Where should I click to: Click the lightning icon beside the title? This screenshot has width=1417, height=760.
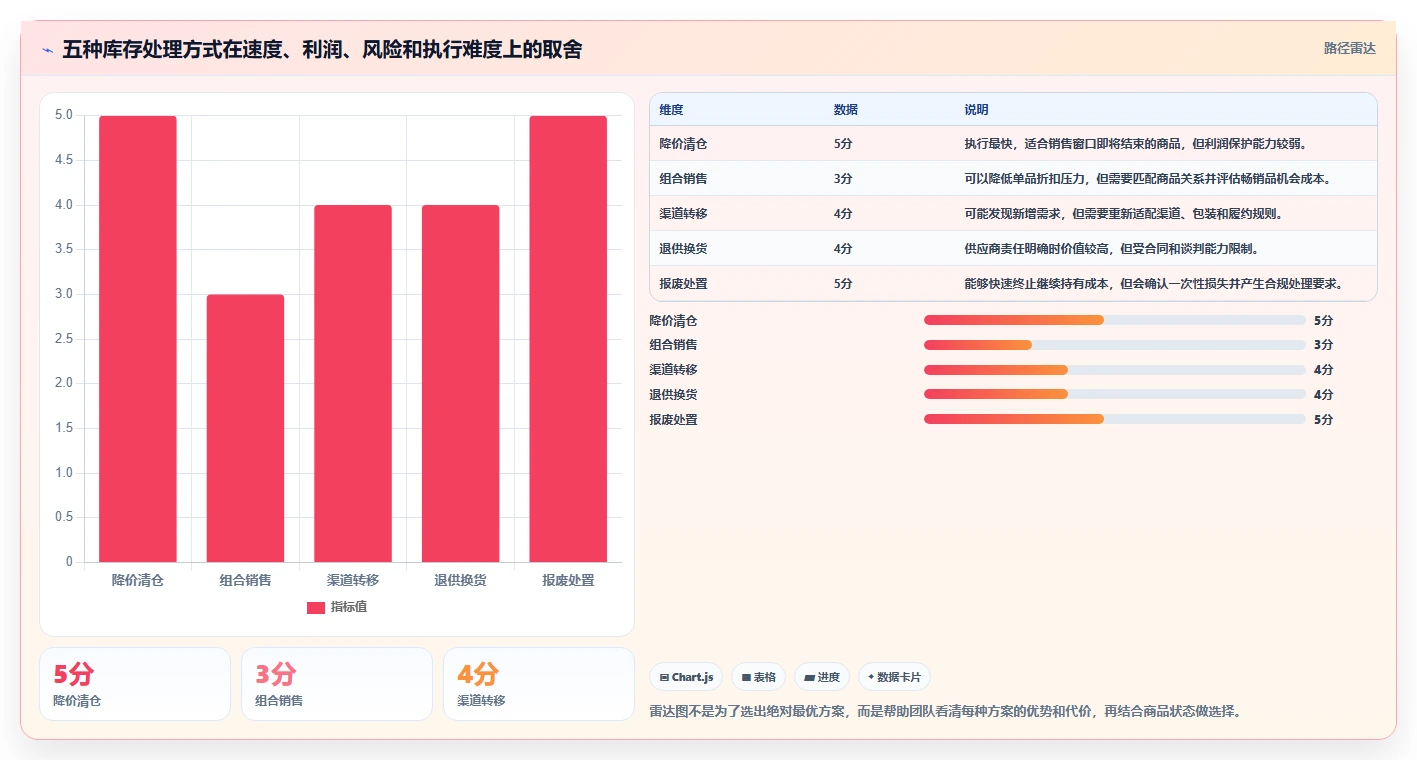(47, 50)
